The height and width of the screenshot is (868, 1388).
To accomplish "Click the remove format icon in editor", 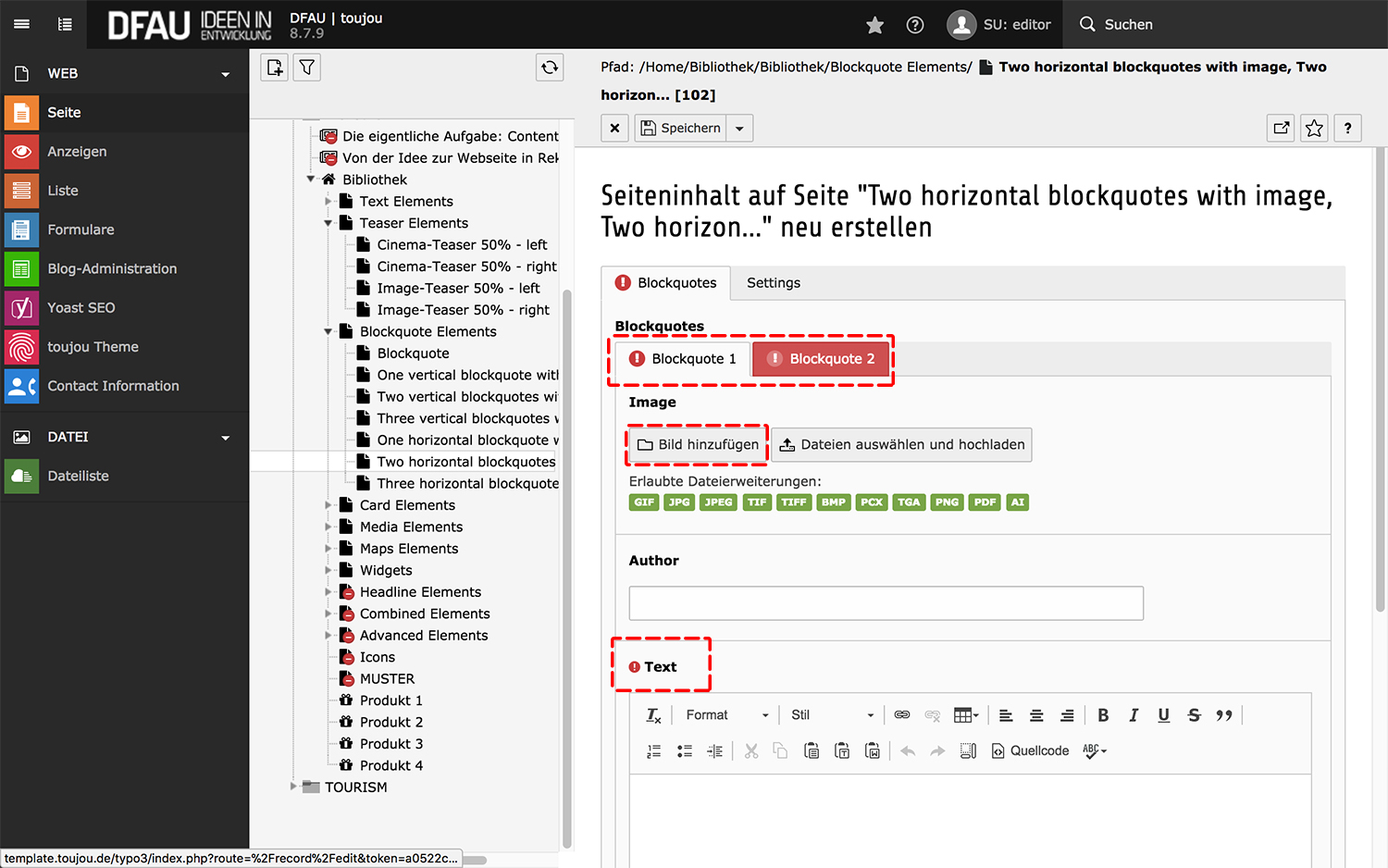I will point(653,715).
